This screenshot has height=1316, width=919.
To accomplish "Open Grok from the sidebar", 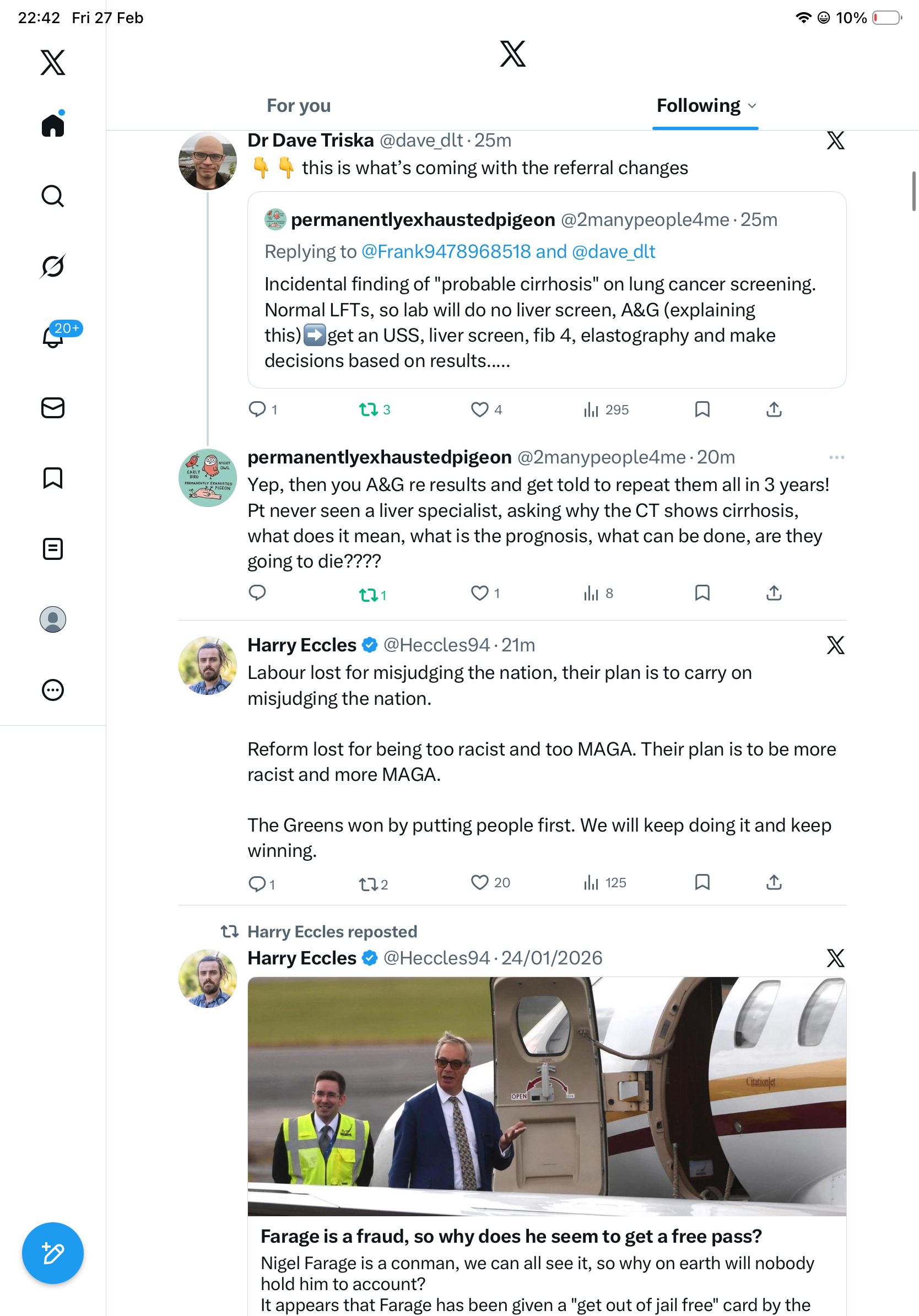I will coord(53,267).
